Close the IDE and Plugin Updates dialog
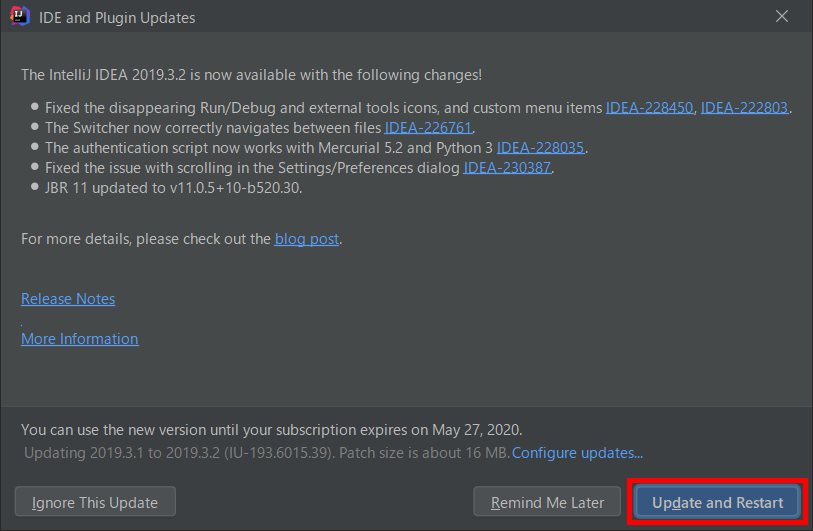 [x=782, y=17]
